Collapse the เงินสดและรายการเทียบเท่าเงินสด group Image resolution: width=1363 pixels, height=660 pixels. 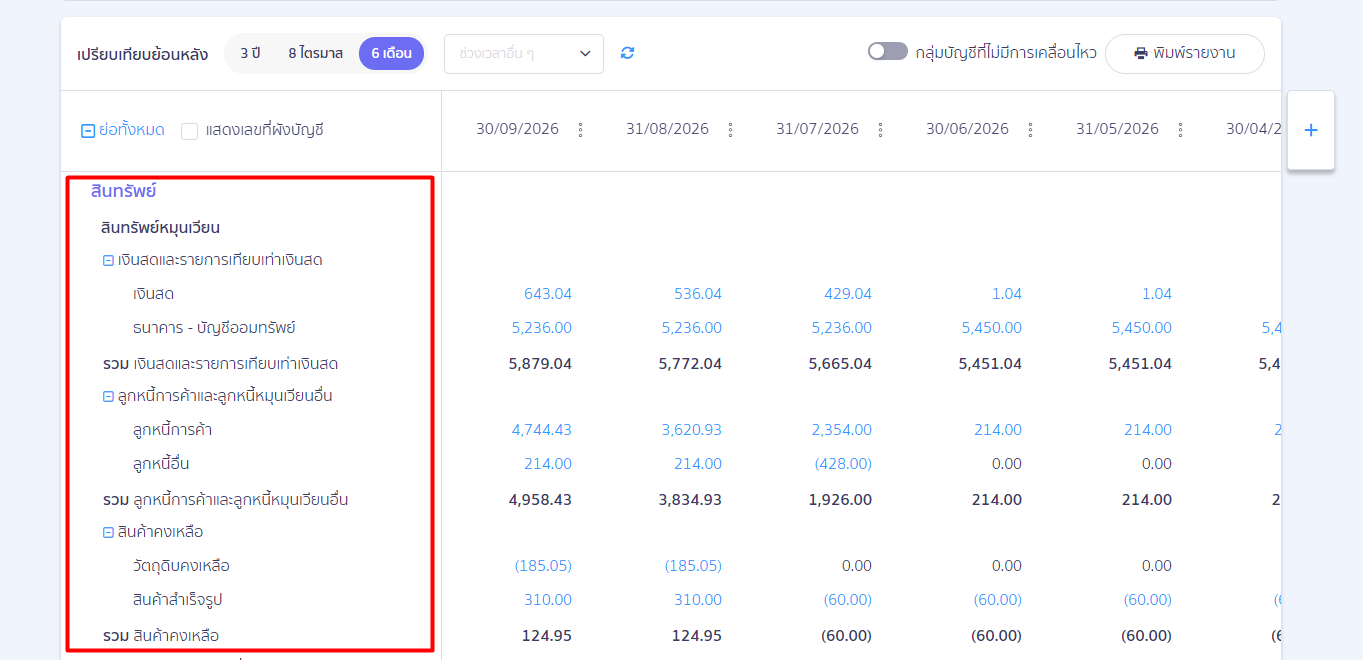point(108,260)
